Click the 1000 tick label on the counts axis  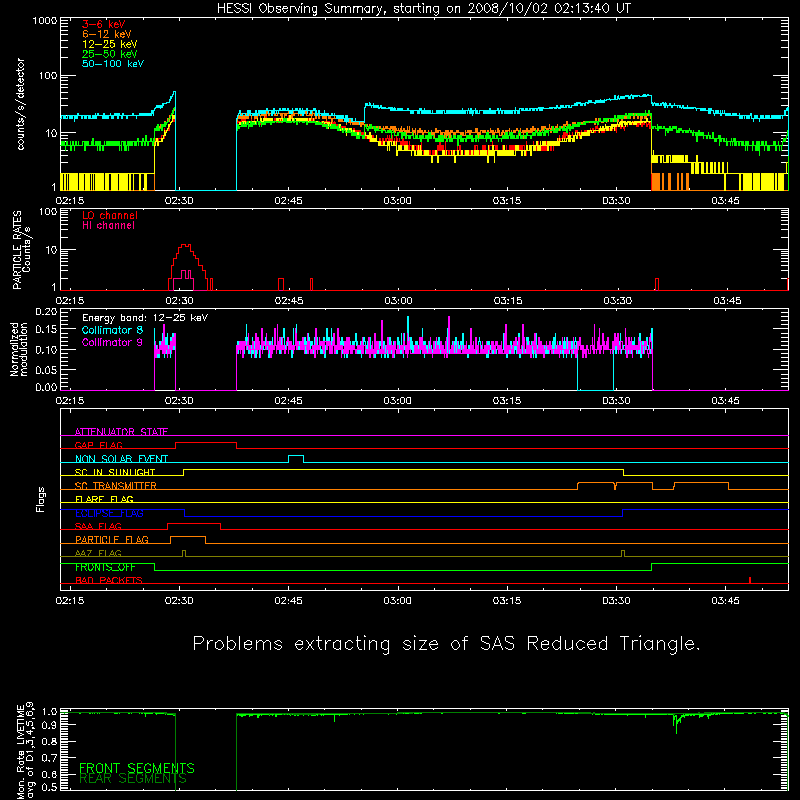45,21
